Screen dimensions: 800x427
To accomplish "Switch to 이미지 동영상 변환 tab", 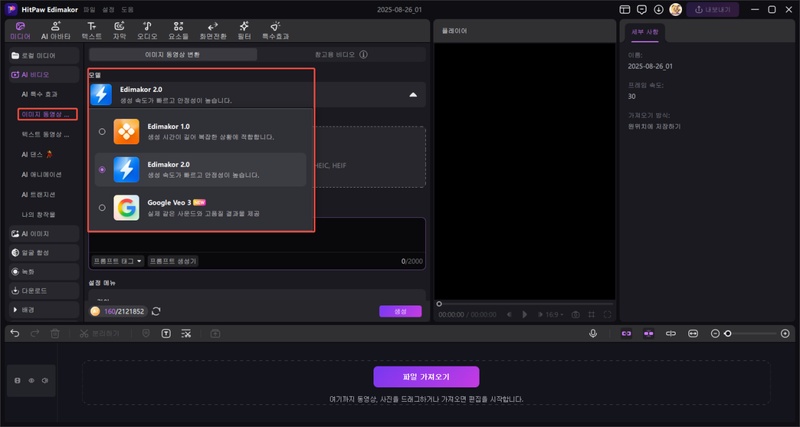I will 173,55.
